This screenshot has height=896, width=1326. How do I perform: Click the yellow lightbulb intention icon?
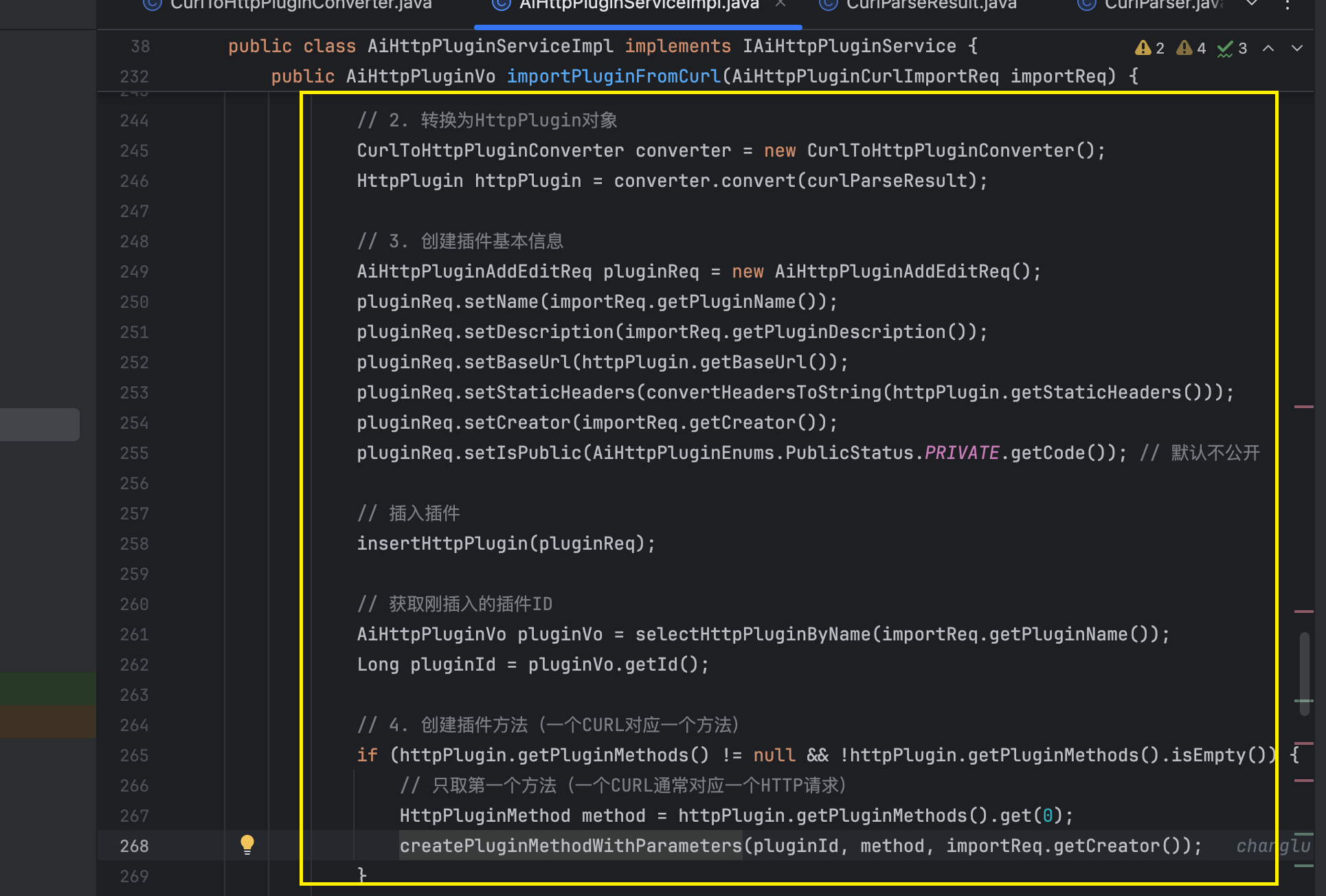pos(247,844)
